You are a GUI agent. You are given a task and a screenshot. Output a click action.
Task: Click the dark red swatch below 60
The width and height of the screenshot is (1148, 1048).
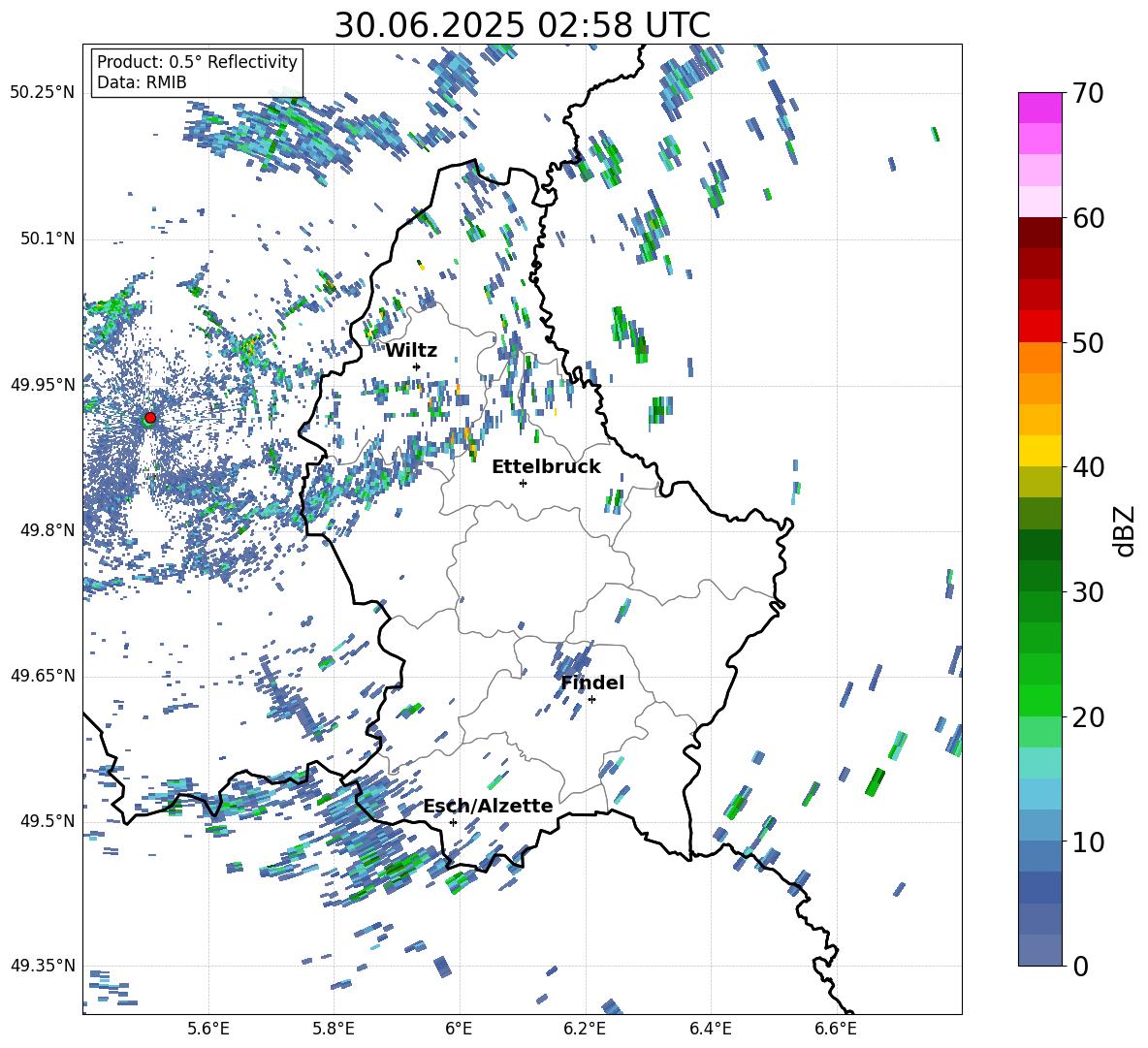[1039, 234]
